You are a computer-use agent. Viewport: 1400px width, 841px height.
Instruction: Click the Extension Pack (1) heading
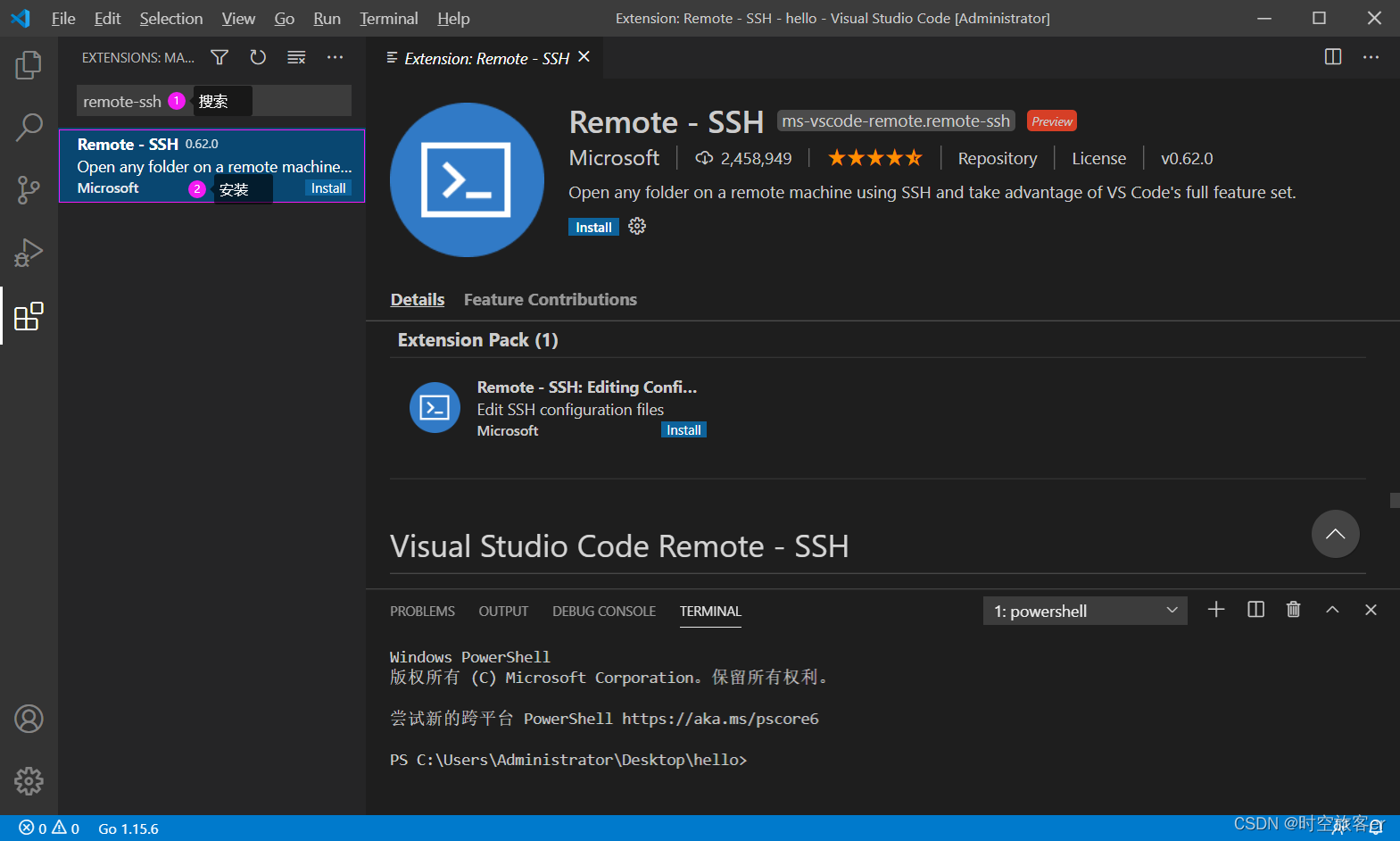(478, 340)
